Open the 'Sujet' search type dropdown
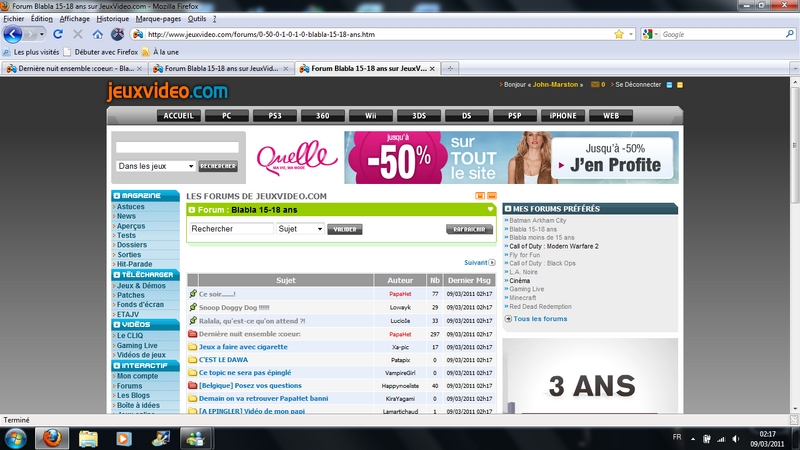The width and height of the screenshot is (800, 450). click(x=300, y=229)
